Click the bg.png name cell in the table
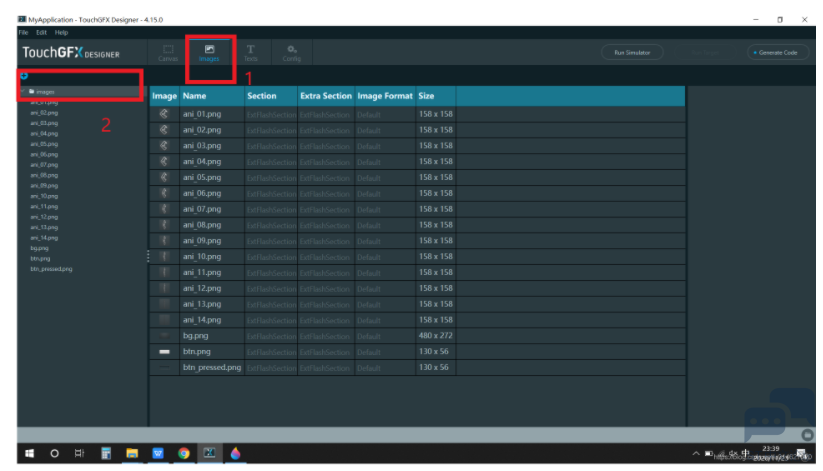 212,336
